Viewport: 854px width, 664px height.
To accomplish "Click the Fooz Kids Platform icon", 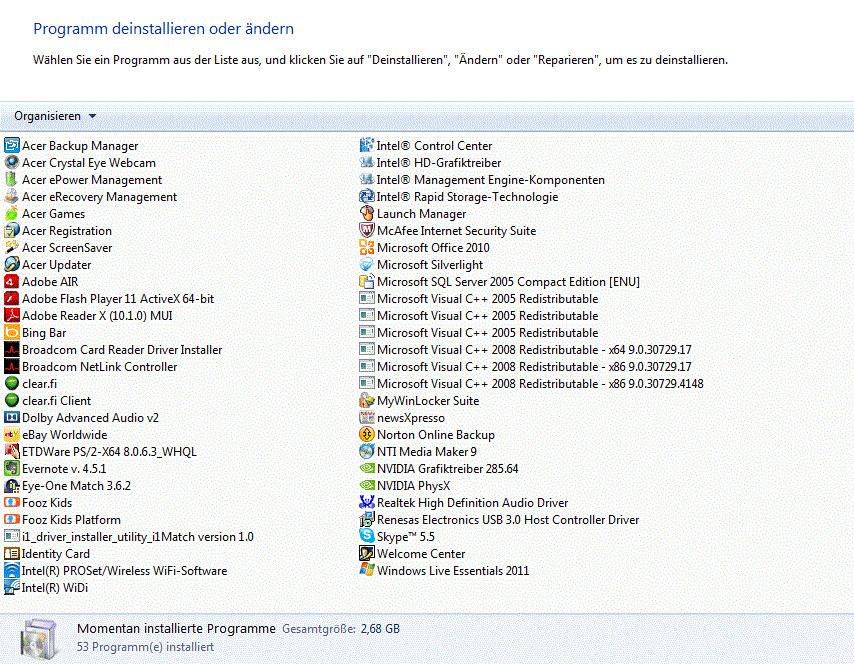I will [11, 520].
